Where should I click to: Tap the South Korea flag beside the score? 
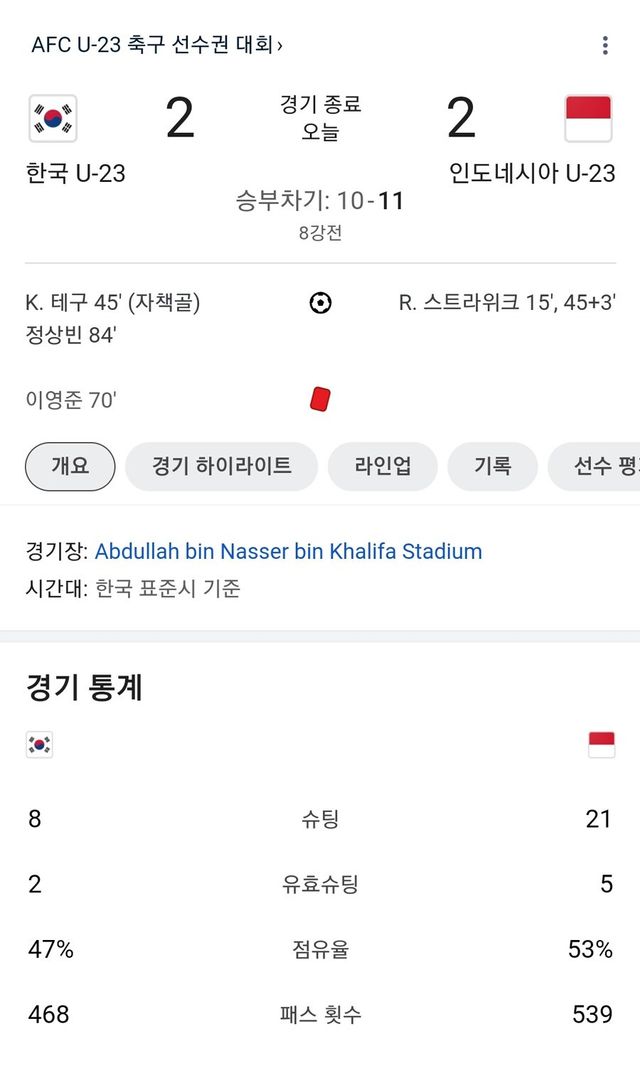(53, 119)
